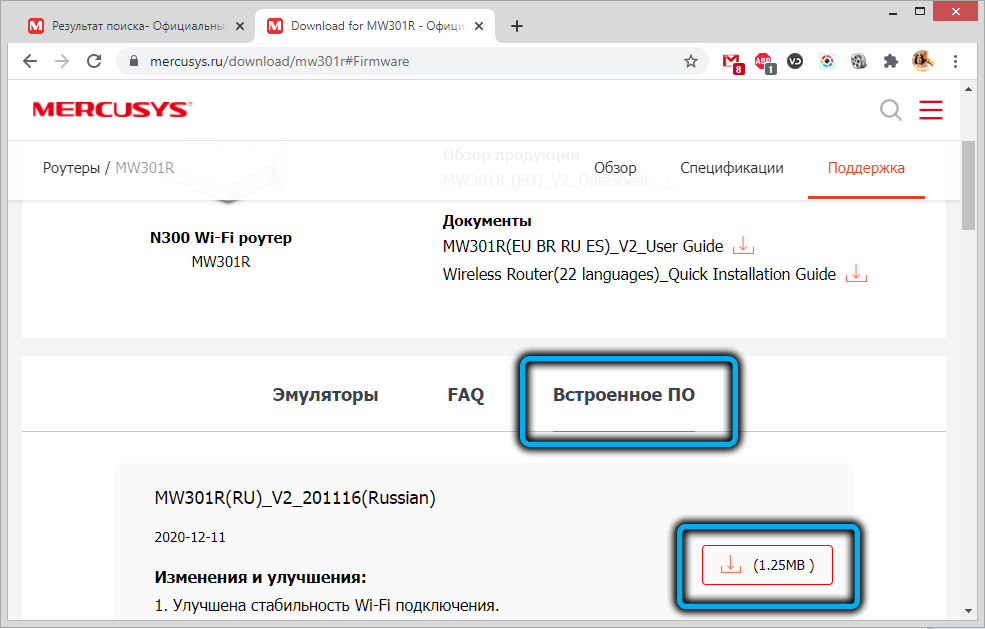
Task: Download the Quick Installation Guide icon
Action: [x=855, y=274]
